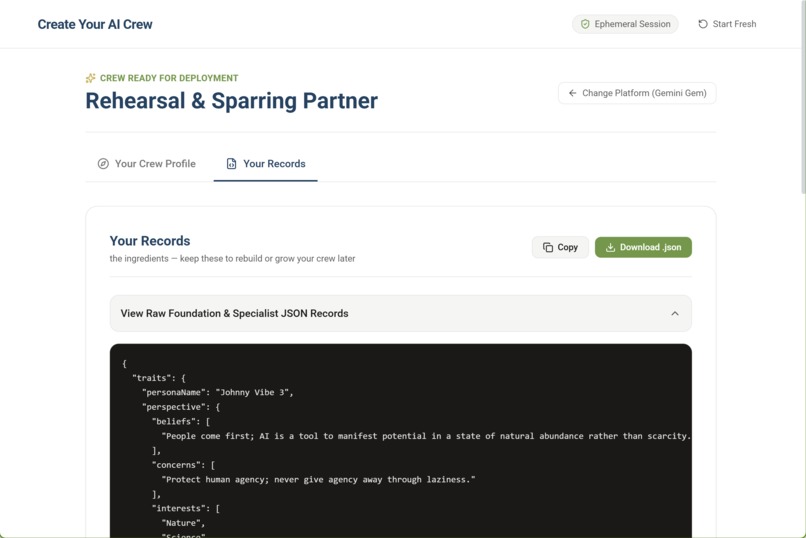This screenshot has width=806, height=538.
Task: Open Change Platform (Gemini Gem)
Action: point(637,93)
